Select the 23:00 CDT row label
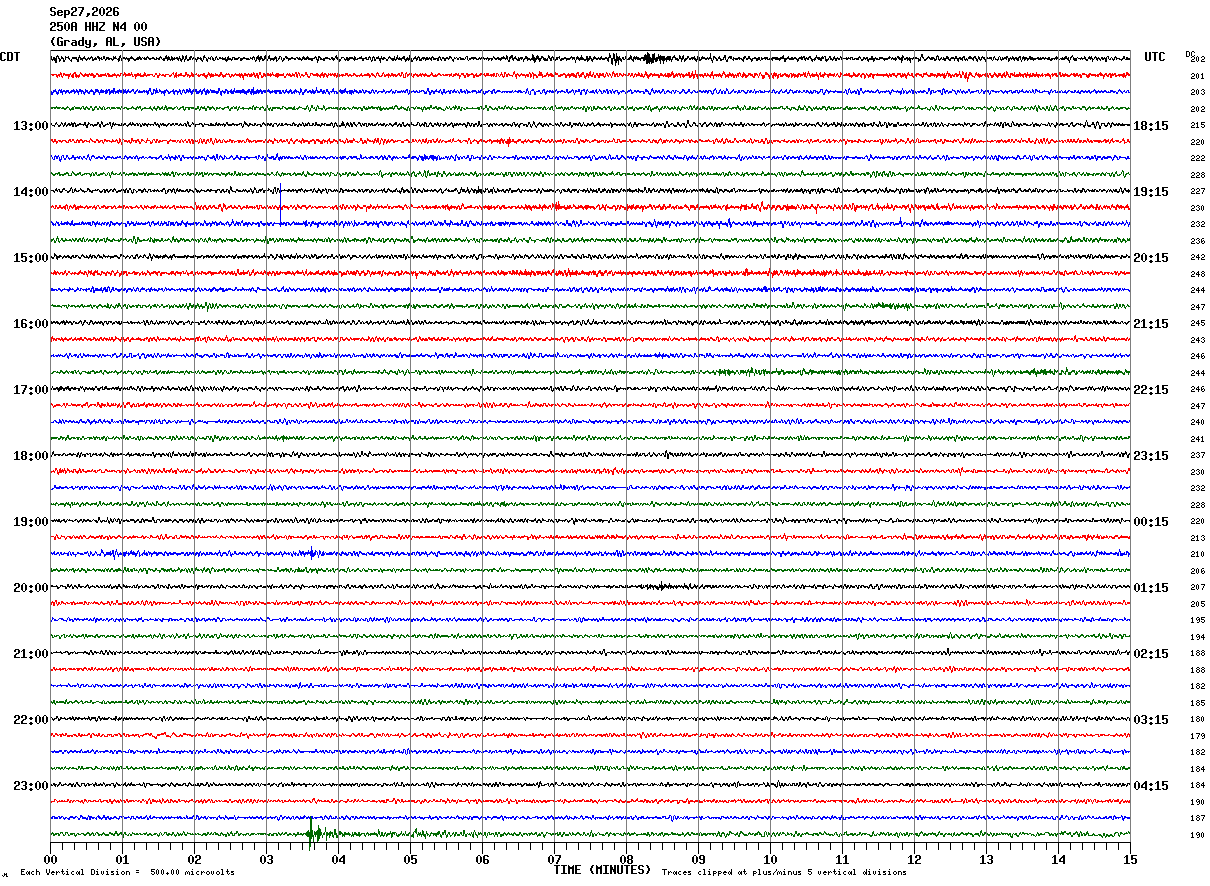 [x=30, y=786]
